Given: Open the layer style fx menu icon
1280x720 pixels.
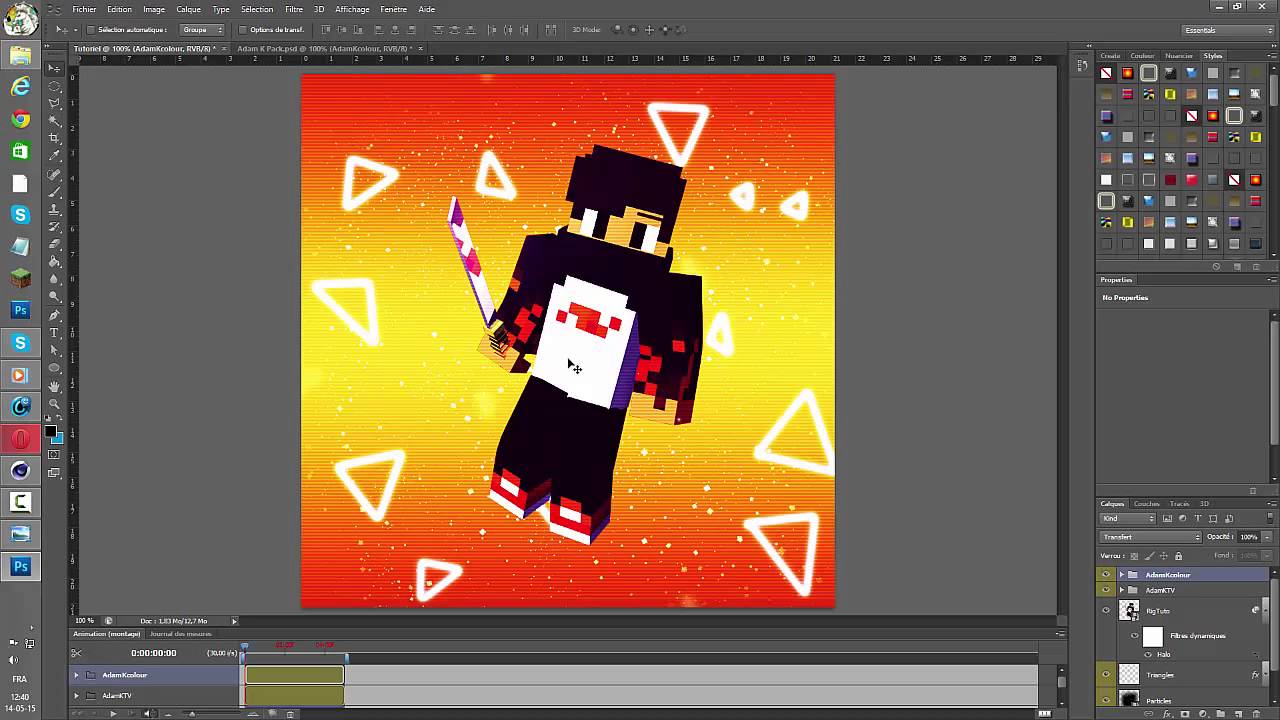Looking at the screenshot, I should (x=1167, y=713).
